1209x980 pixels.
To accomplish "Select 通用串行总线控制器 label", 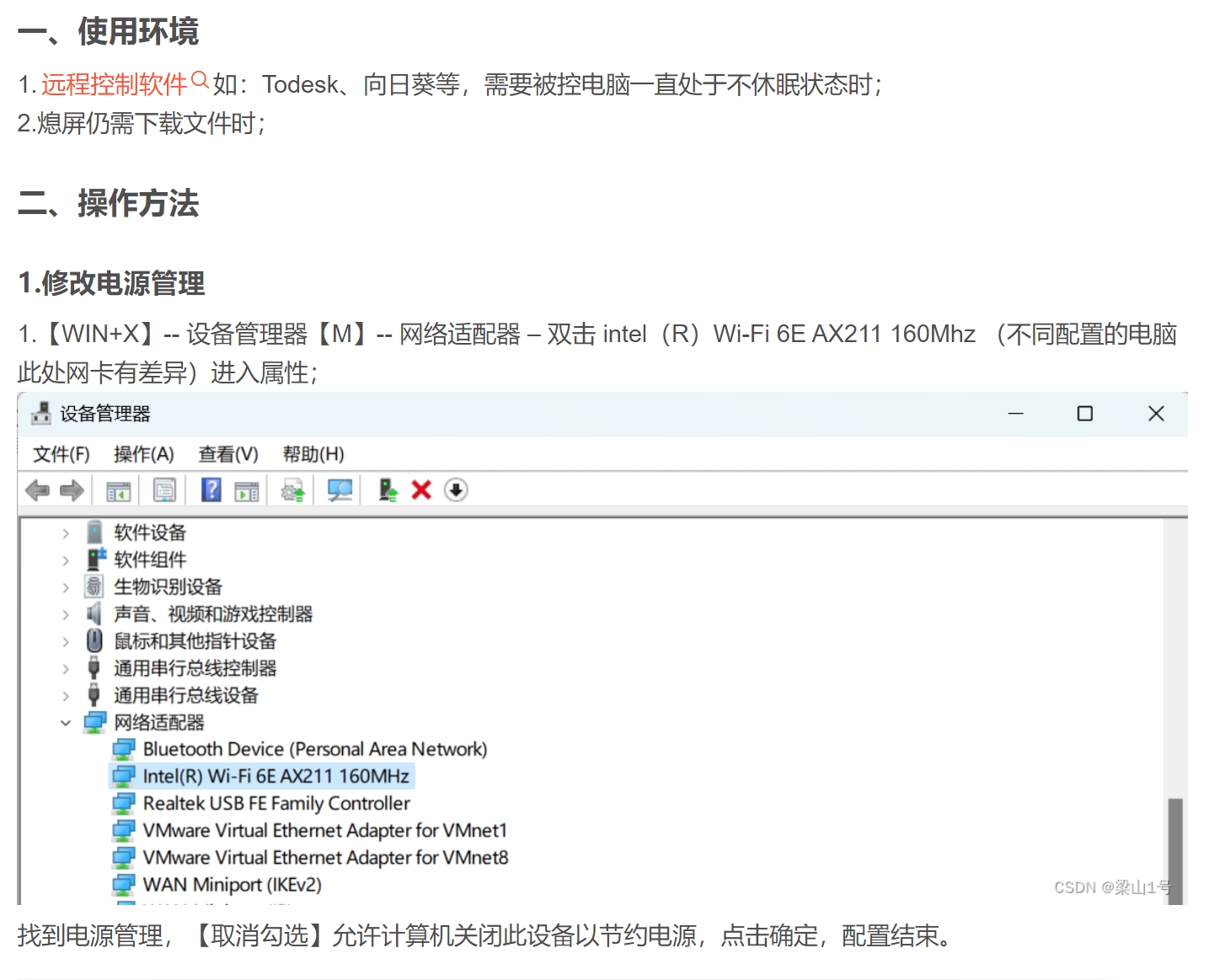I will click(x=195, y=668).
